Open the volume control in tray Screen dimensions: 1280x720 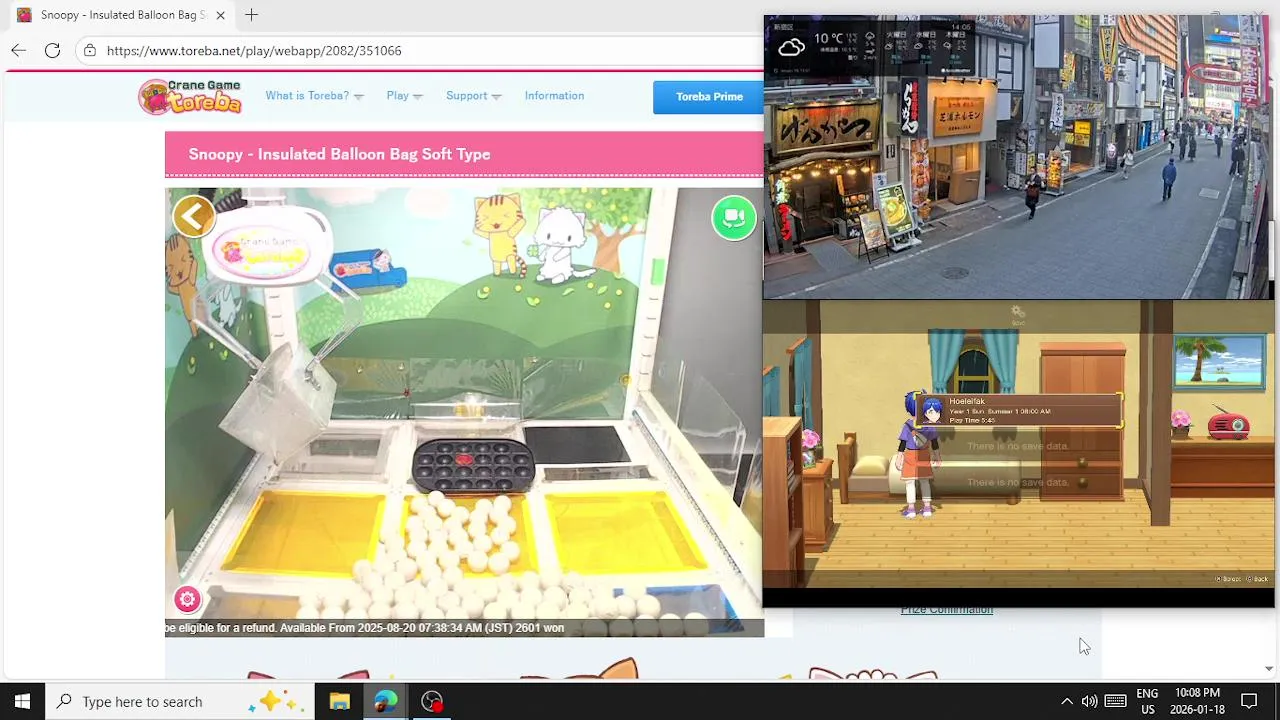tap(1089, 701)
